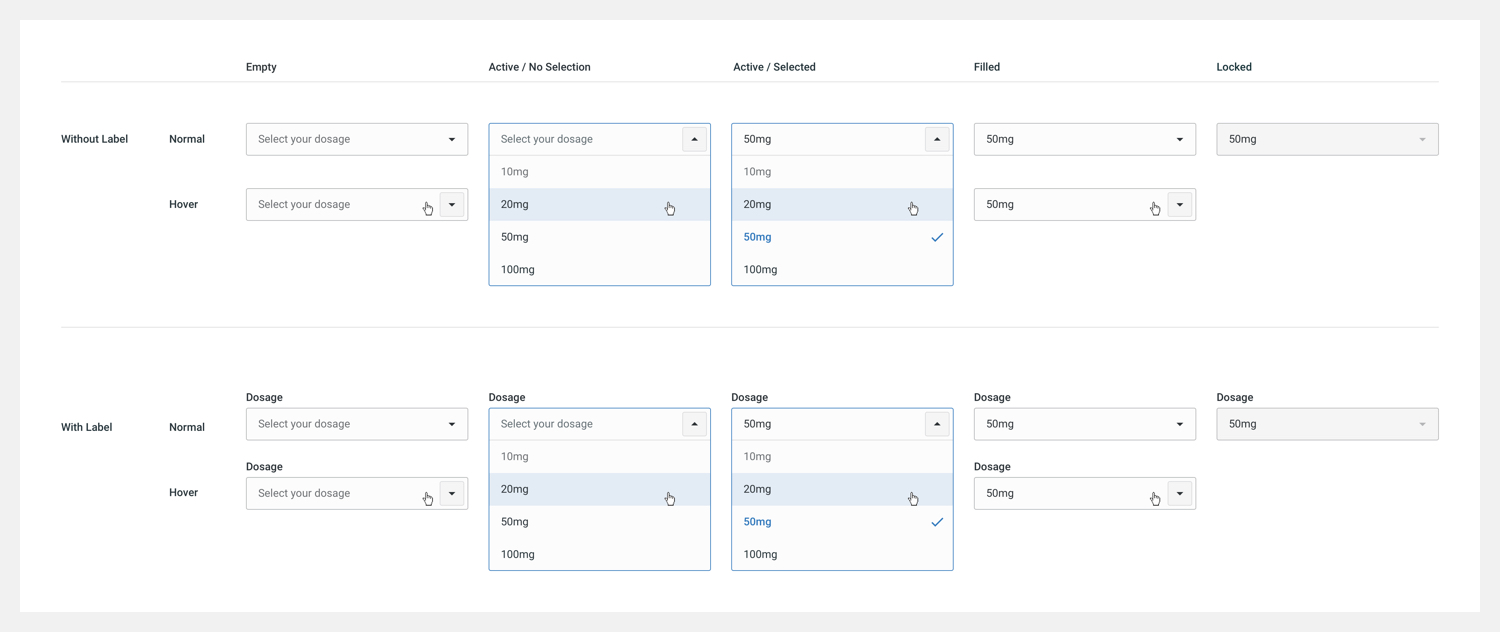Screen dimensions: 1500x632
Task: Click placeholder in Without Label Active / No Selection header
Action: (547, 139)
